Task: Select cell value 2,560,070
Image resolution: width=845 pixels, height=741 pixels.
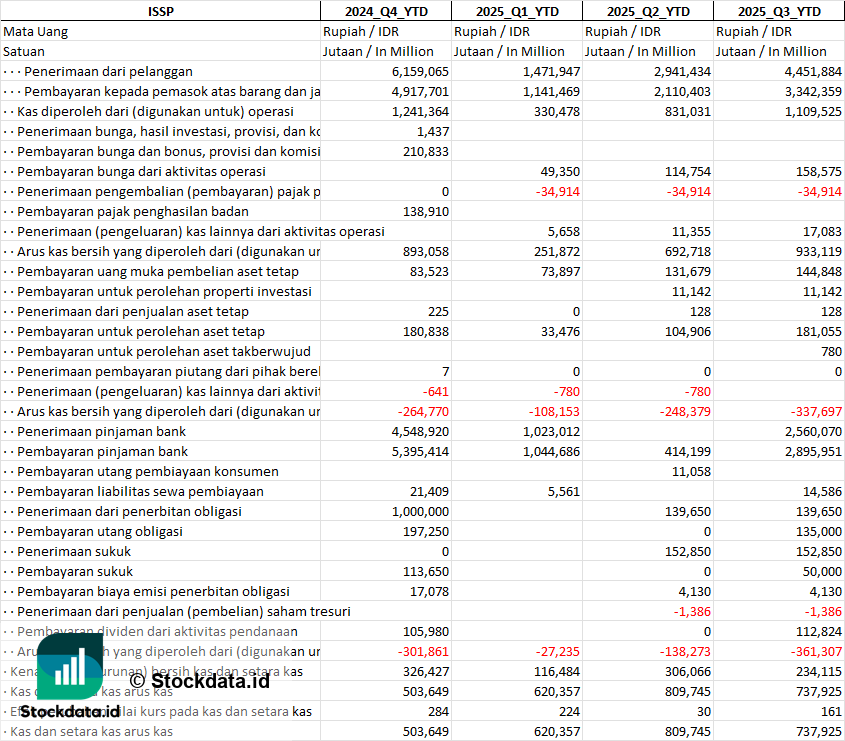Action: click(813, 431)
